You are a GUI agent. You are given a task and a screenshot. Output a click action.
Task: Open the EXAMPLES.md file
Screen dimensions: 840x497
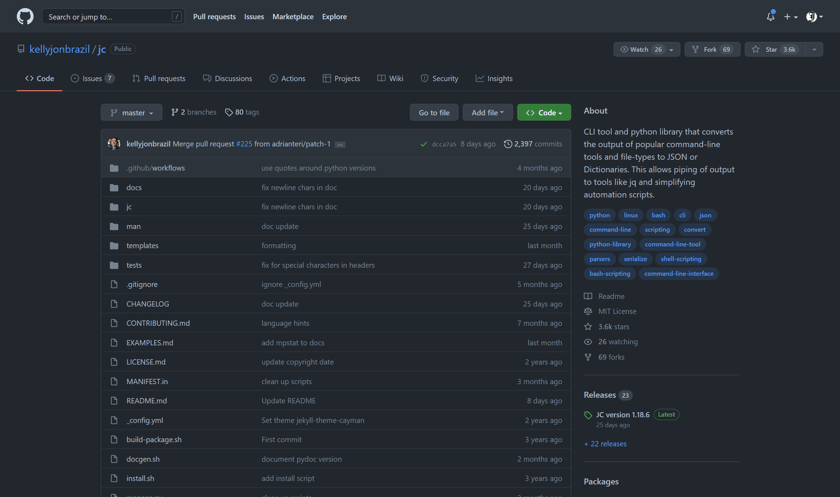[149, 343]
